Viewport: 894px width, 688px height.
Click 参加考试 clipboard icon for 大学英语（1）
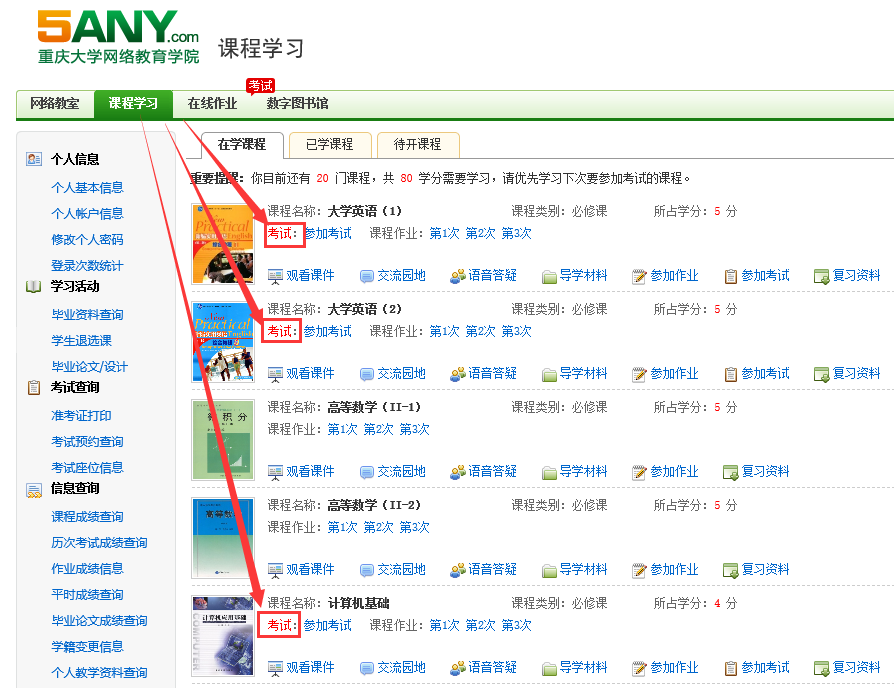tap(731, 276)
